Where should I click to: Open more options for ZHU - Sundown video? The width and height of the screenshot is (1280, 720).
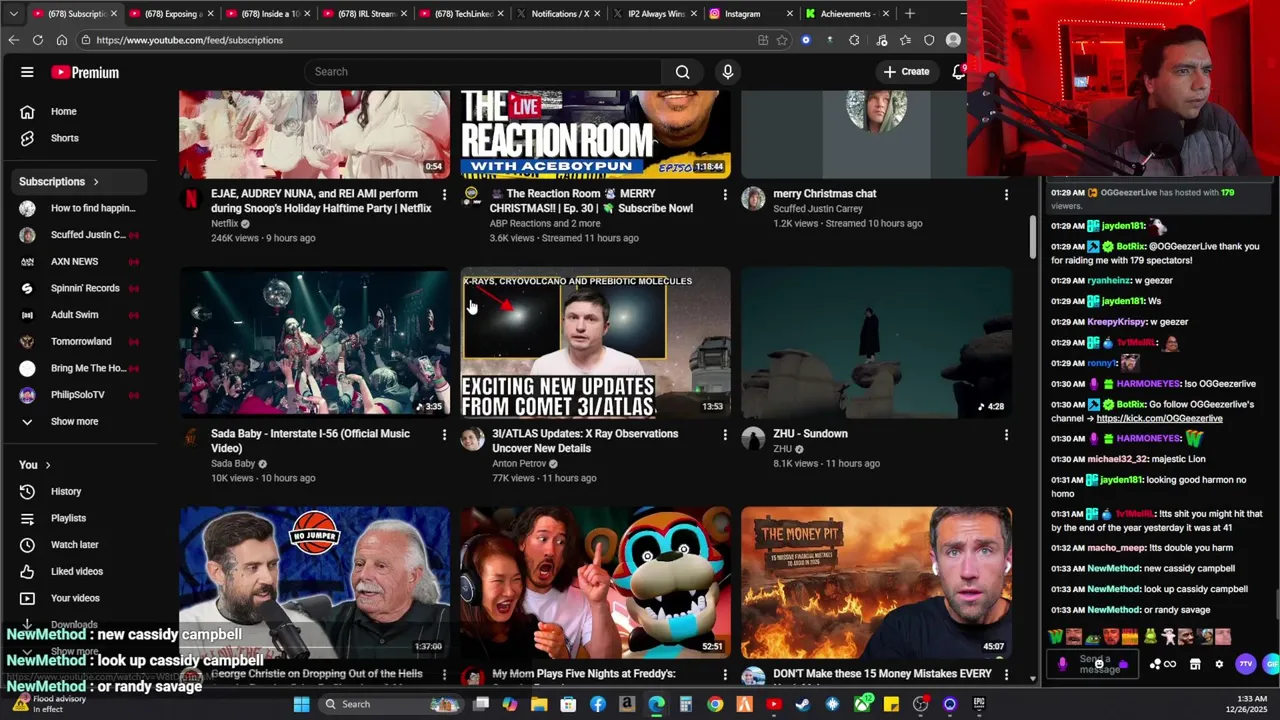(x=1006, y=435)
